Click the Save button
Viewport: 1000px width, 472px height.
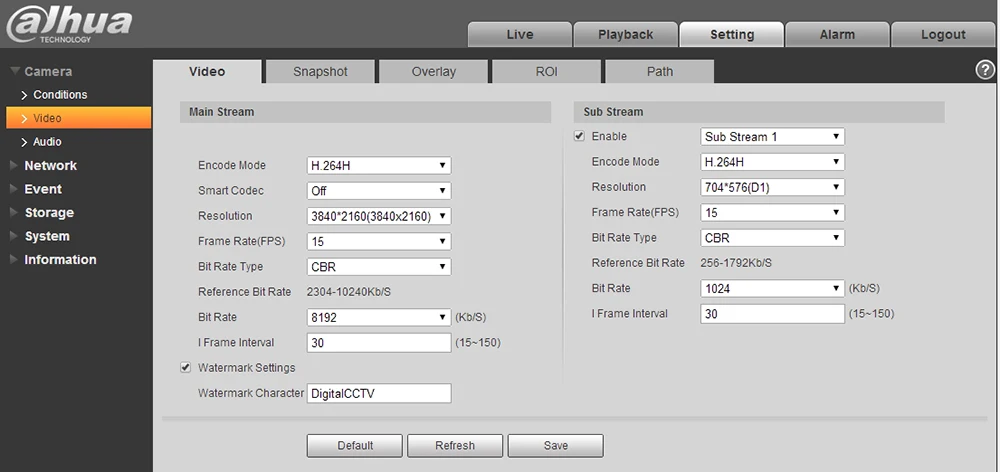click(555, 446)
